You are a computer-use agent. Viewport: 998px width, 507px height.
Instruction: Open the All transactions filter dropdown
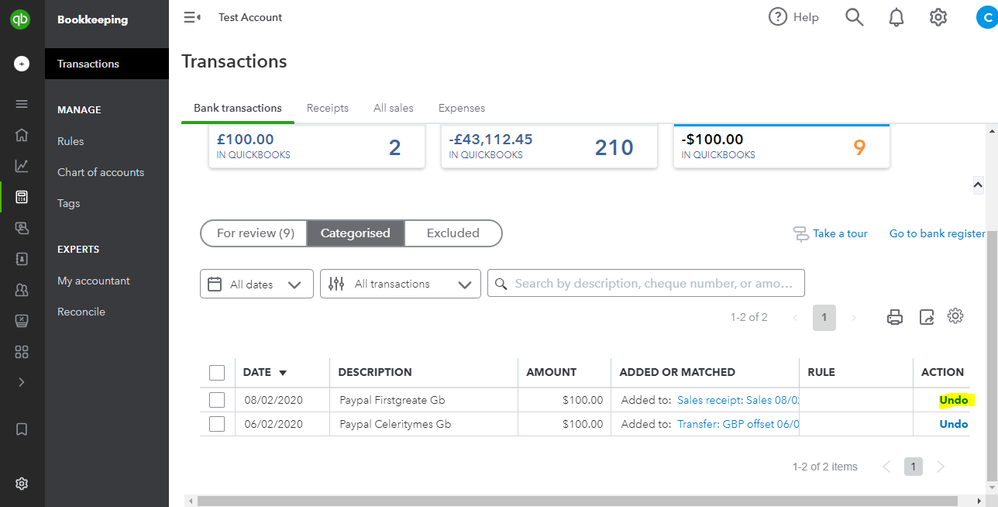(x=400, y=284)
